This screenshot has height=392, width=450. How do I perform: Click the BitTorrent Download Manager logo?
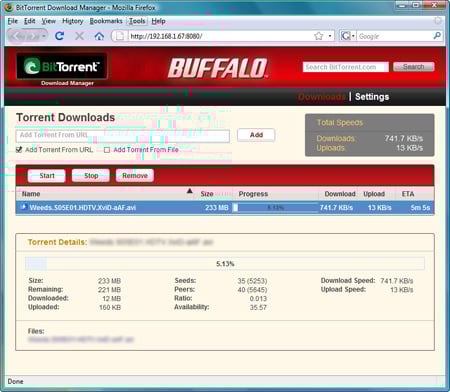point(62,69)
